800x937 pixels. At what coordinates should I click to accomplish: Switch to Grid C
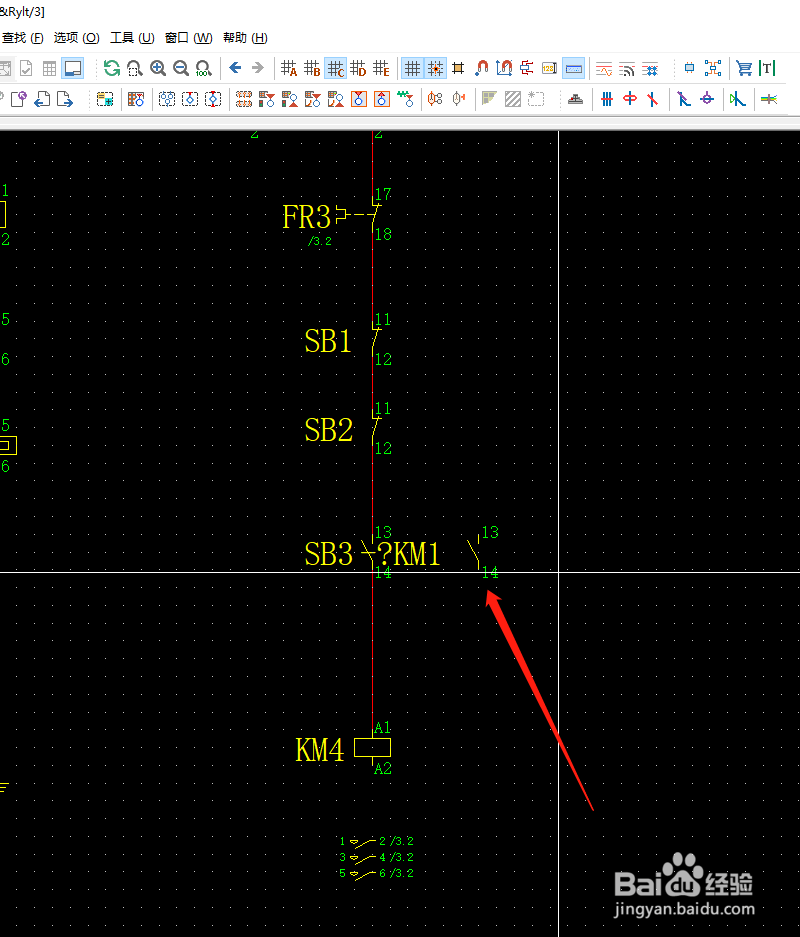tap(335, 68)
